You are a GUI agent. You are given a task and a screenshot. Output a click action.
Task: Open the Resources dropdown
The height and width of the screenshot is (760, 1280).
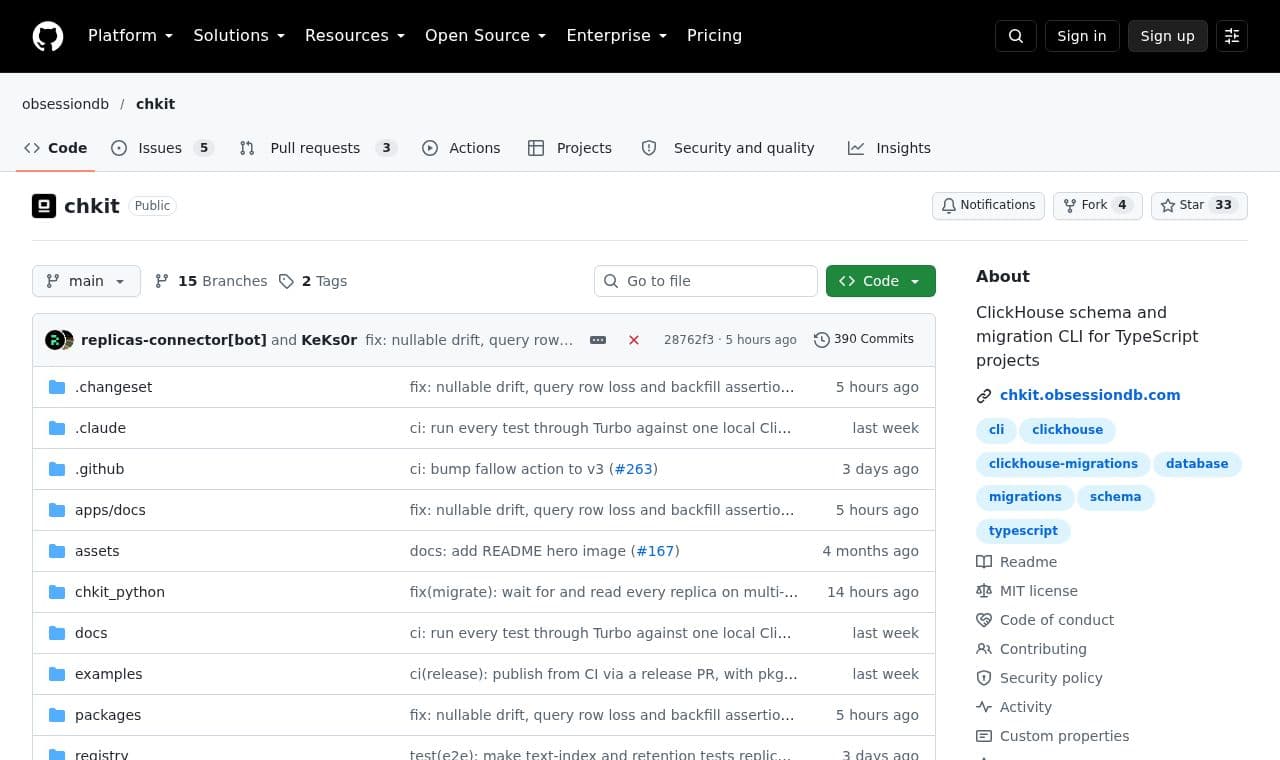[355, 36]
